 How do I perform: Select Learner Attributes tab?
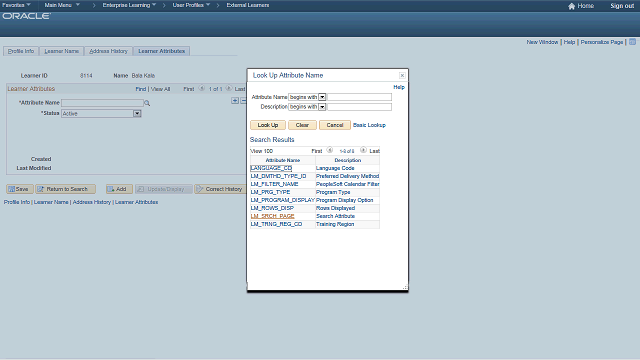162,51
